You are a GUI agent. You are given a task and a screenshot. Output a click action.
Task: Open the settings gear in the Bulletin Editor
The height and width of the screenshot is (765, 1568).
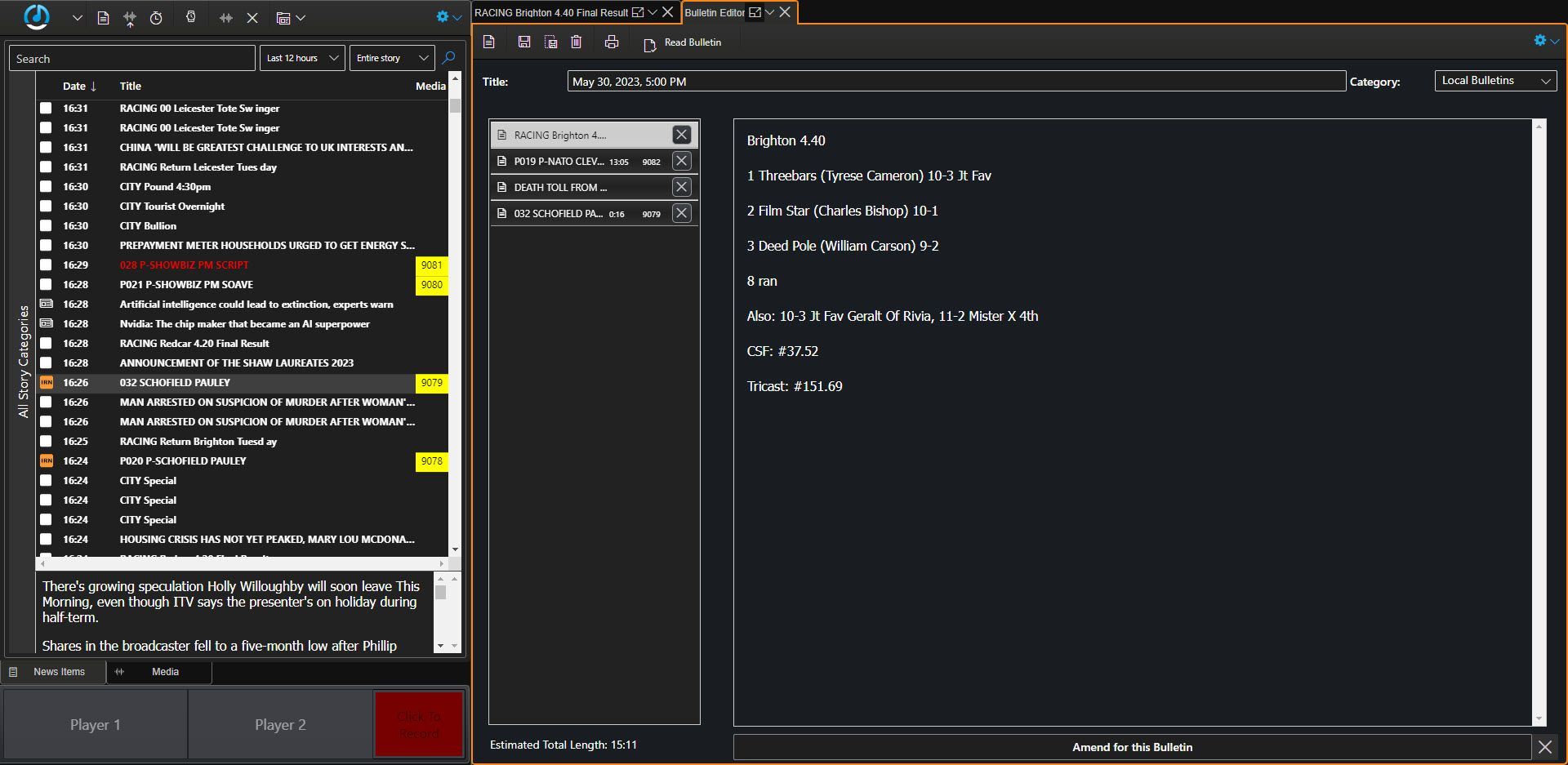(x=1540, y=40)
